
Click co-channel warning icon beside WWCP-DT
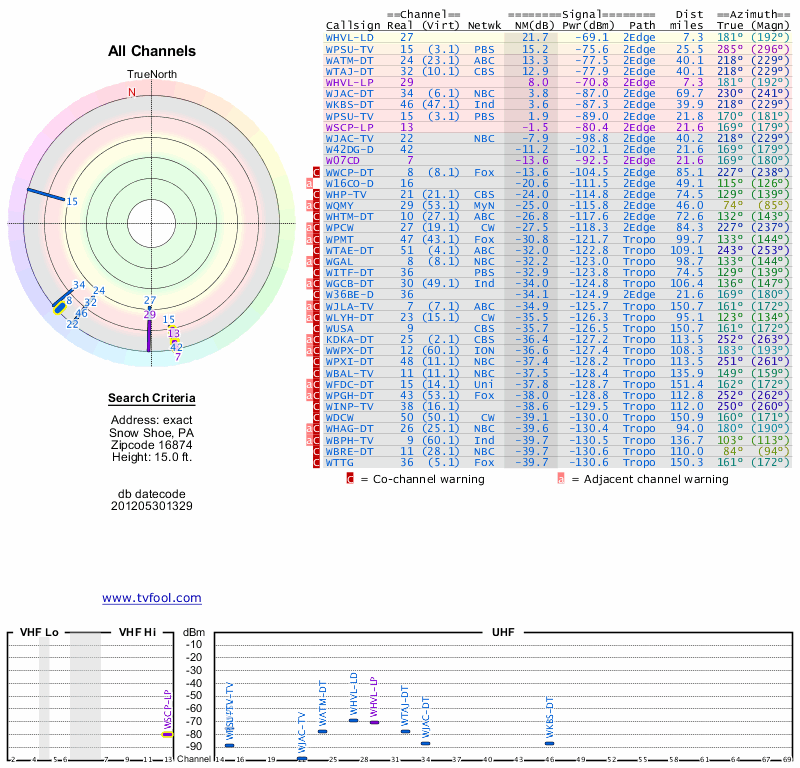(x=317, y=172)
